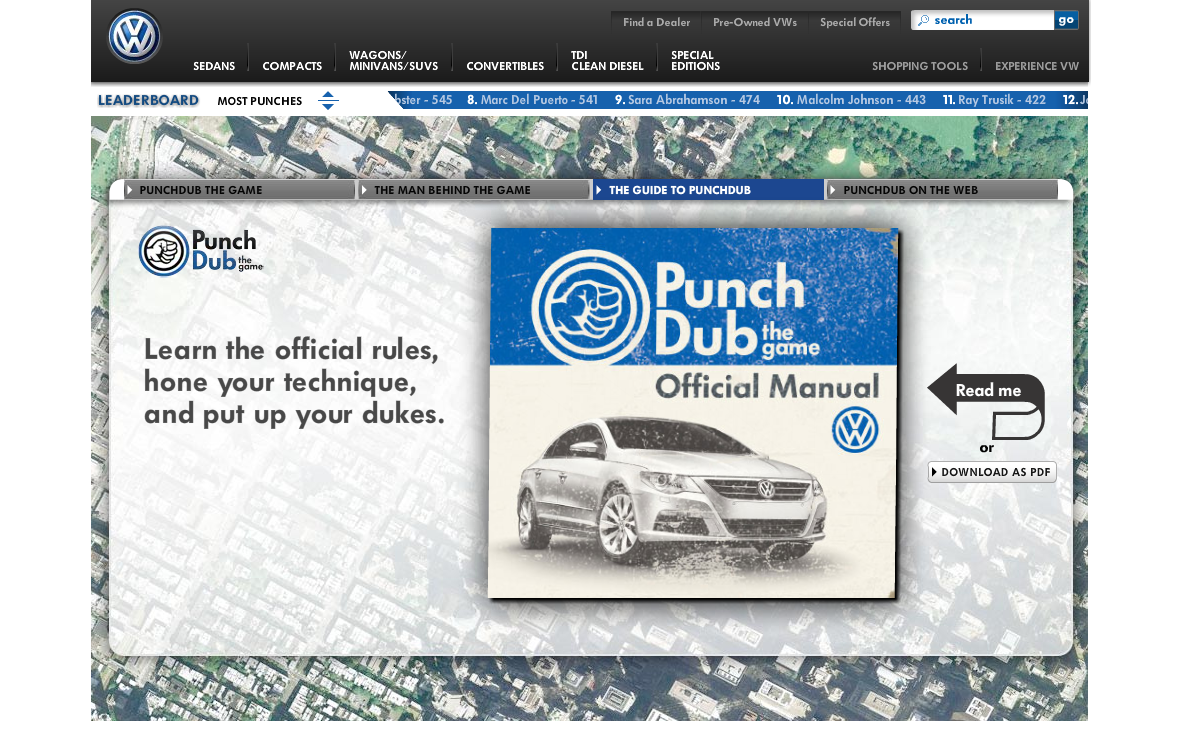1187x738 pixels.
Task: Switch to Punchdub The Game tab
Action: pos(239,190)
